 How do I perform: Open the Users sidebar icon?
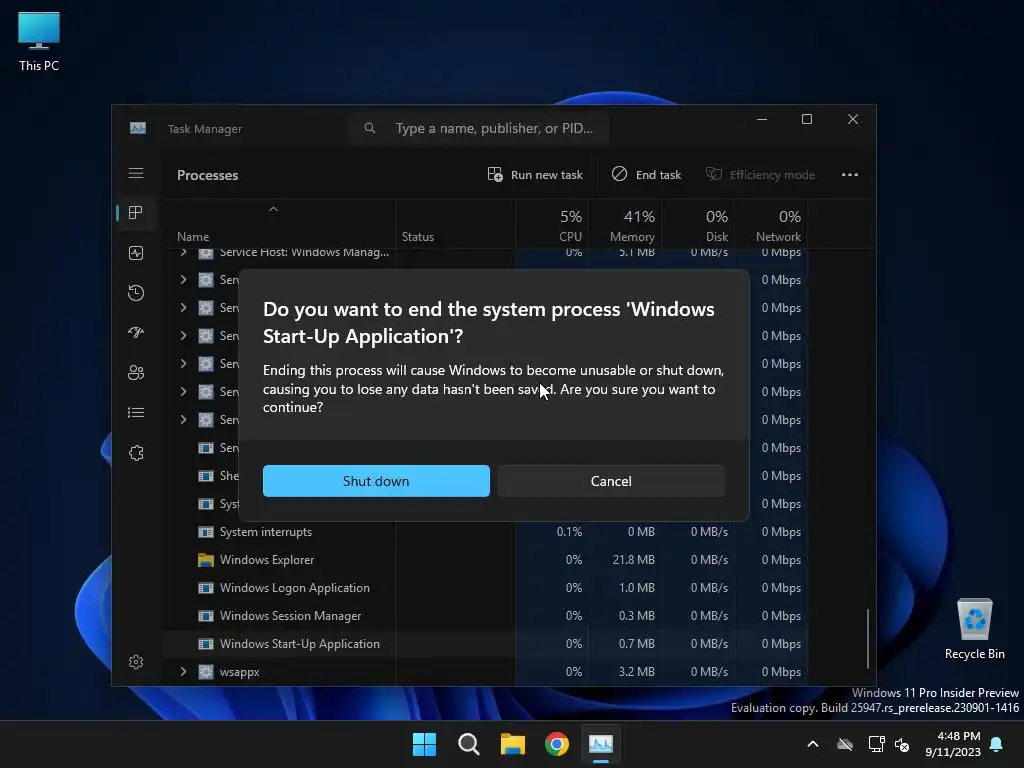click(x=136, y=372)
